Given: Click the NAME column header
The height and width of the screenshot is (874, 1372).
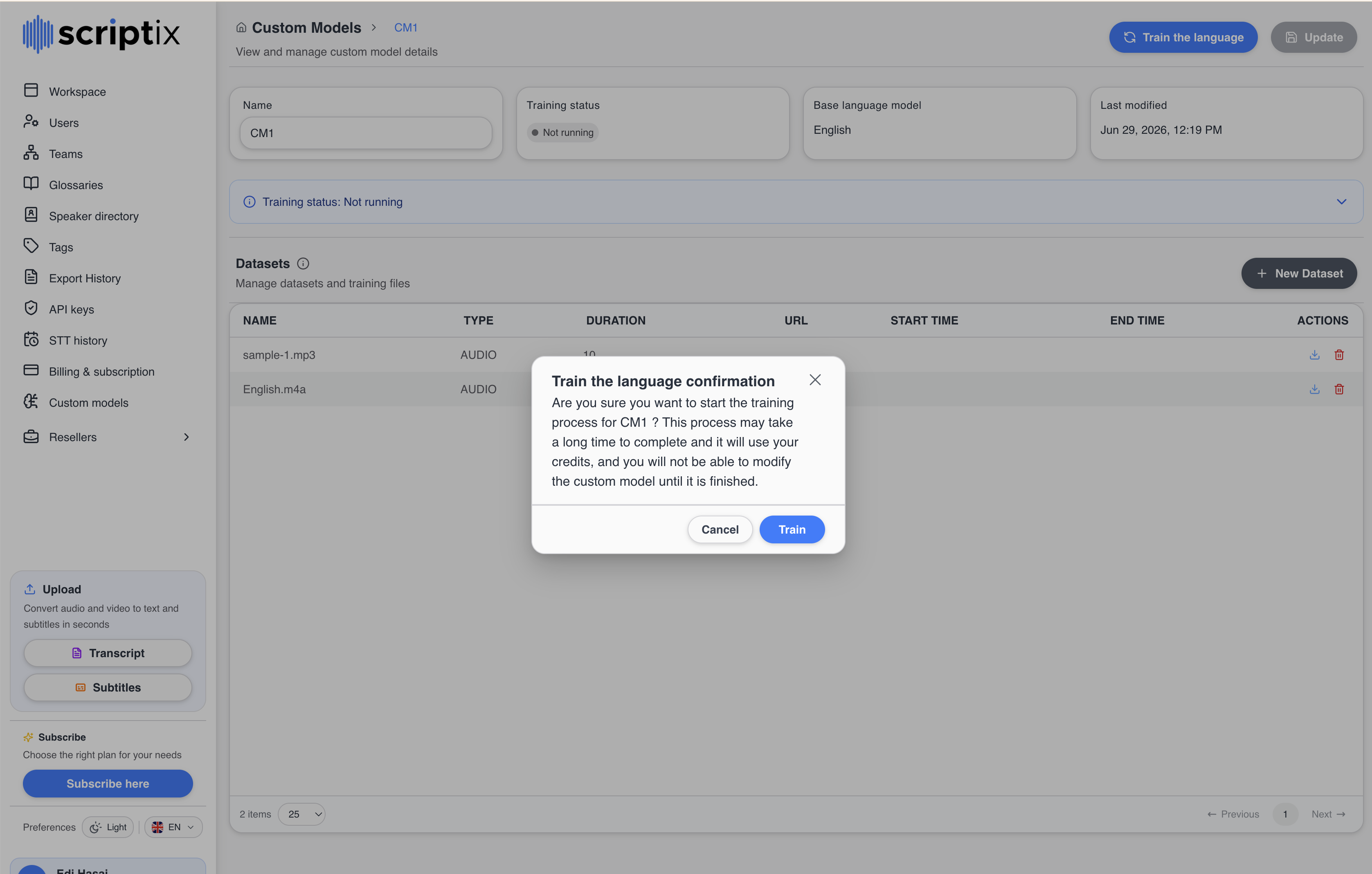Looking at the screenshot, I should point(259,320).
